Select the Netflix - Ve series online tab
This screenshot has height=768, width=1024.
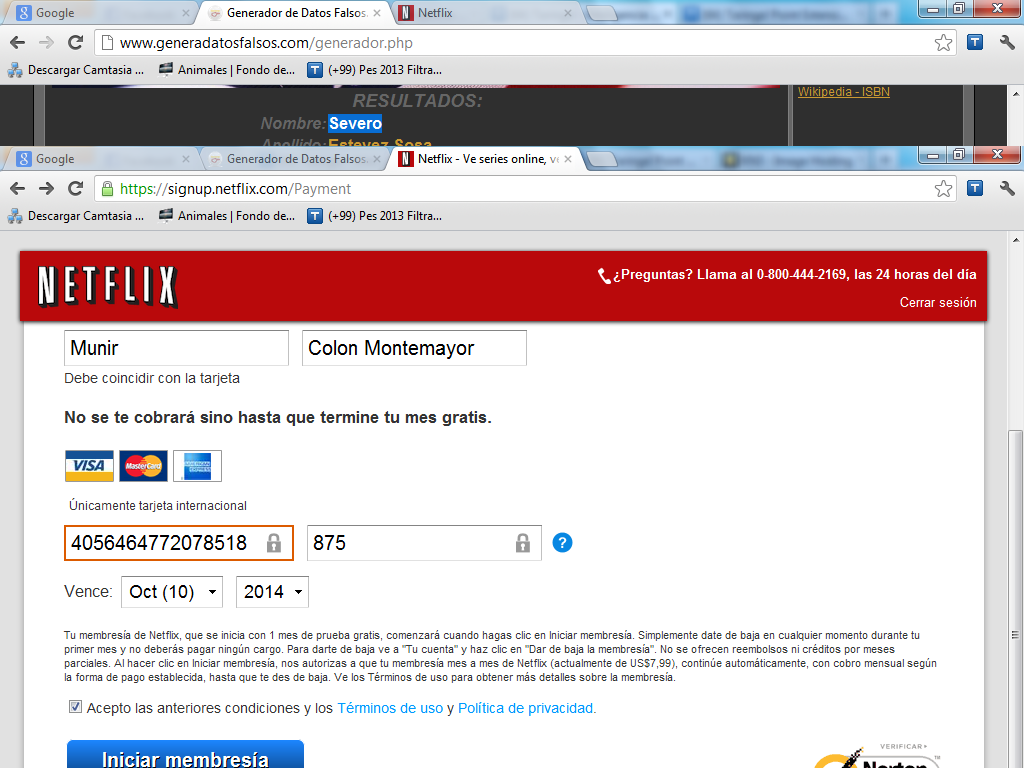point(487,159)
